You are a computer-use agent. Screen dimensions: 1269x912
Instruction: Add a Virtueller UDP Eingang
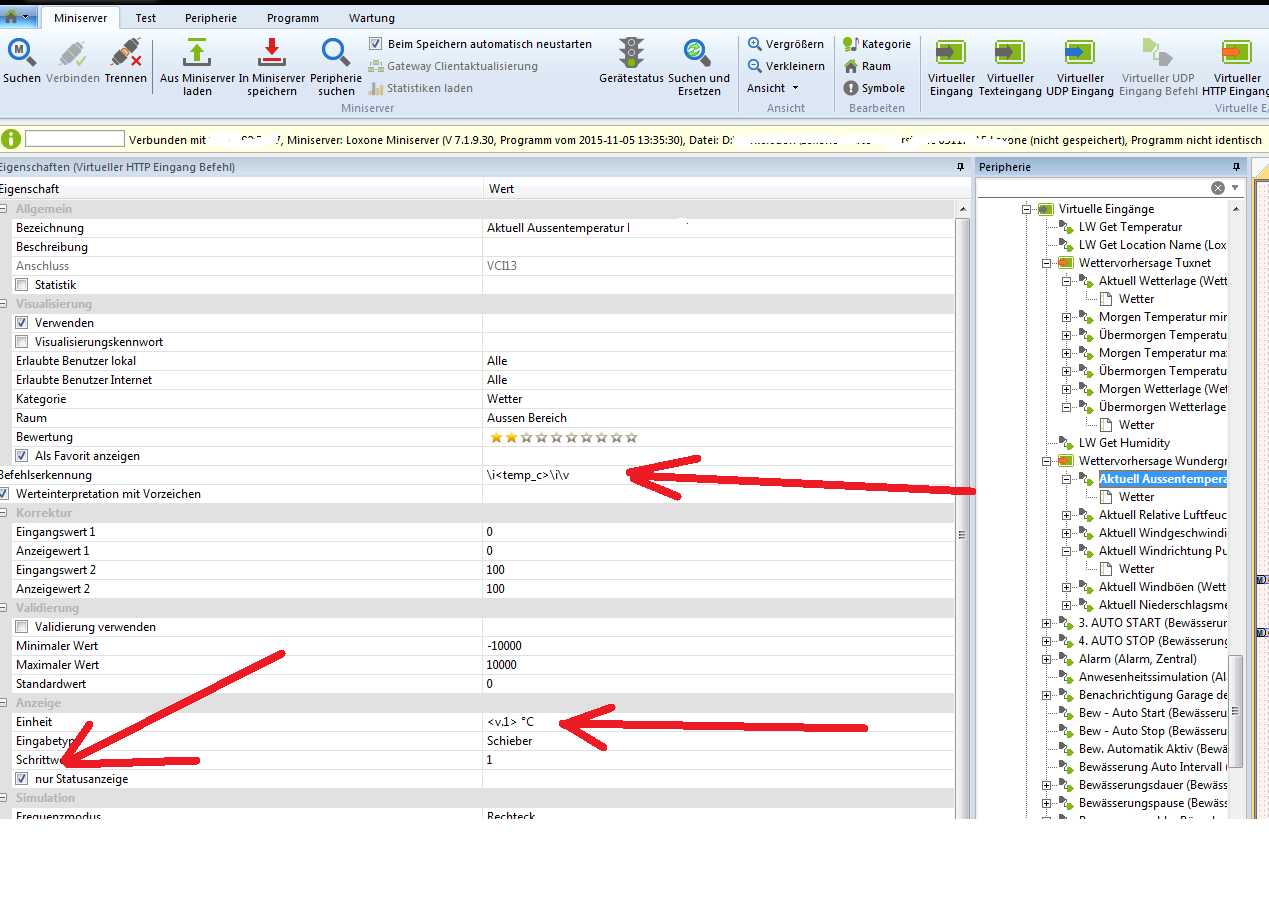pyautogui.click(x=1080, y=54)
